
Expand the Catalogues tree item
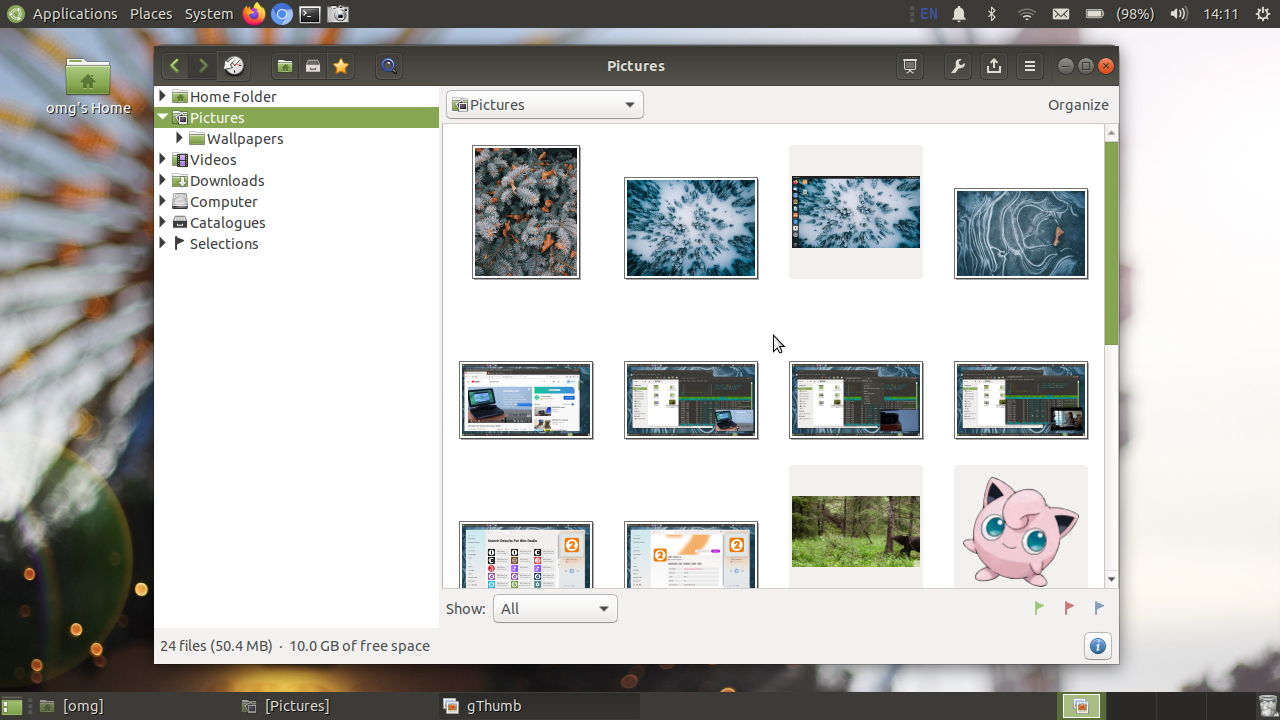click(x=162, y=222)
